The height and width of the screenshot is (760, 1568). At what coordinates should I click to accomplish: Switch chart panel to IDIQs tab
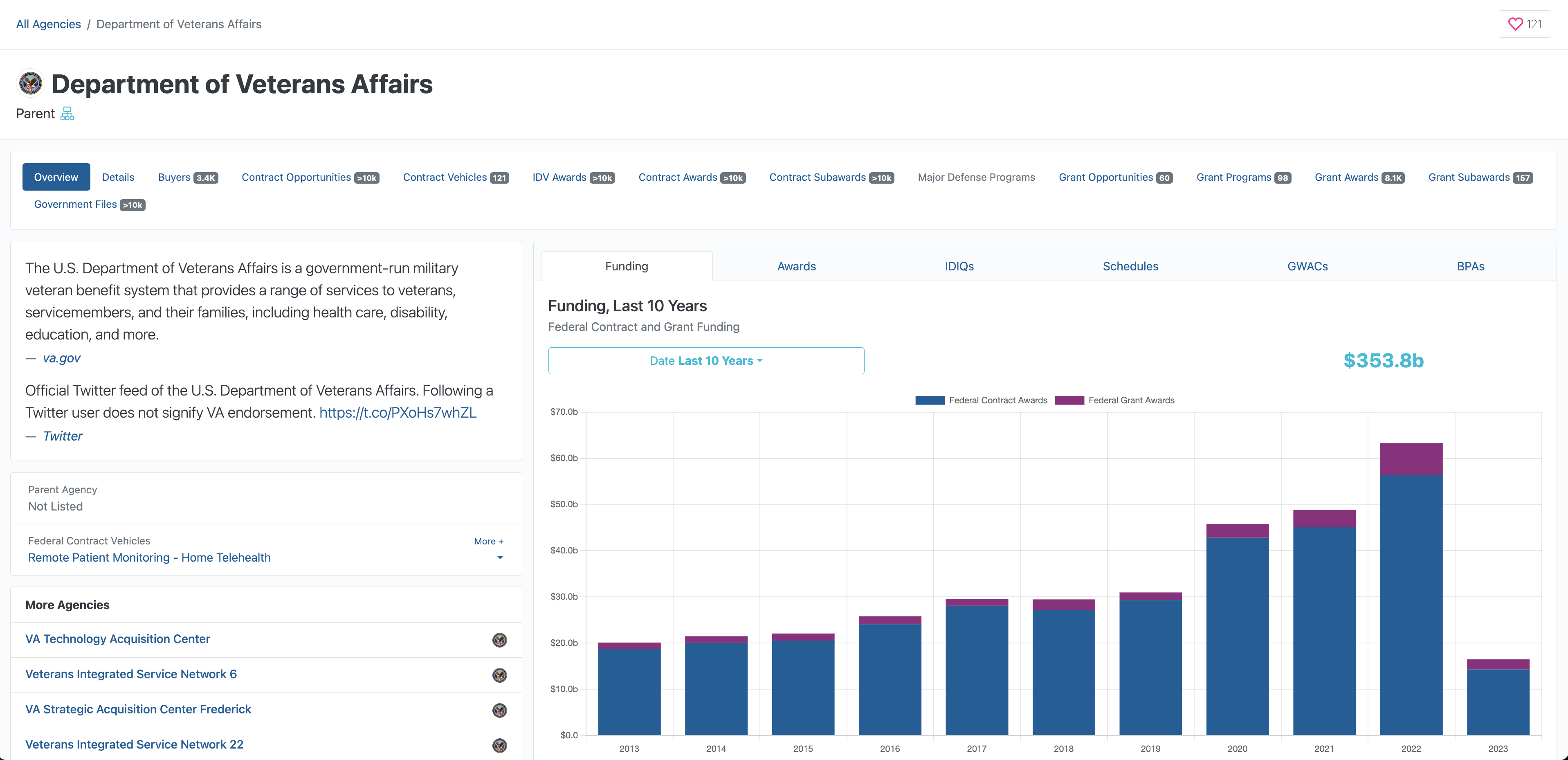pyautogui.click(x=959, y=266)
